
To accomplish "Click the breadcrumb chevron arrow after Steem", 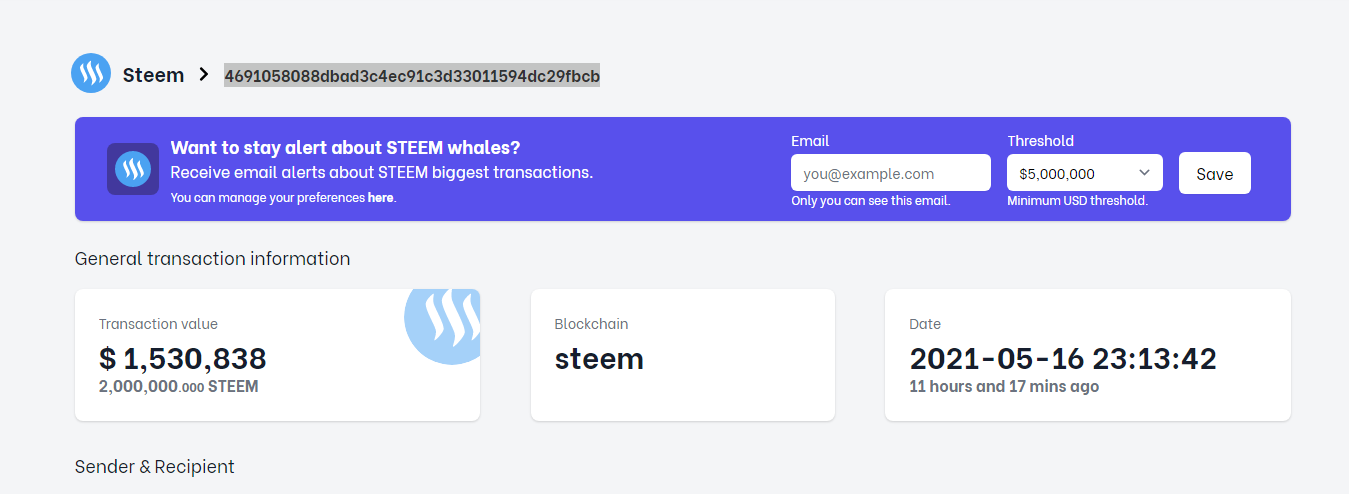I will pyautogui.click(x=204, y=75).
